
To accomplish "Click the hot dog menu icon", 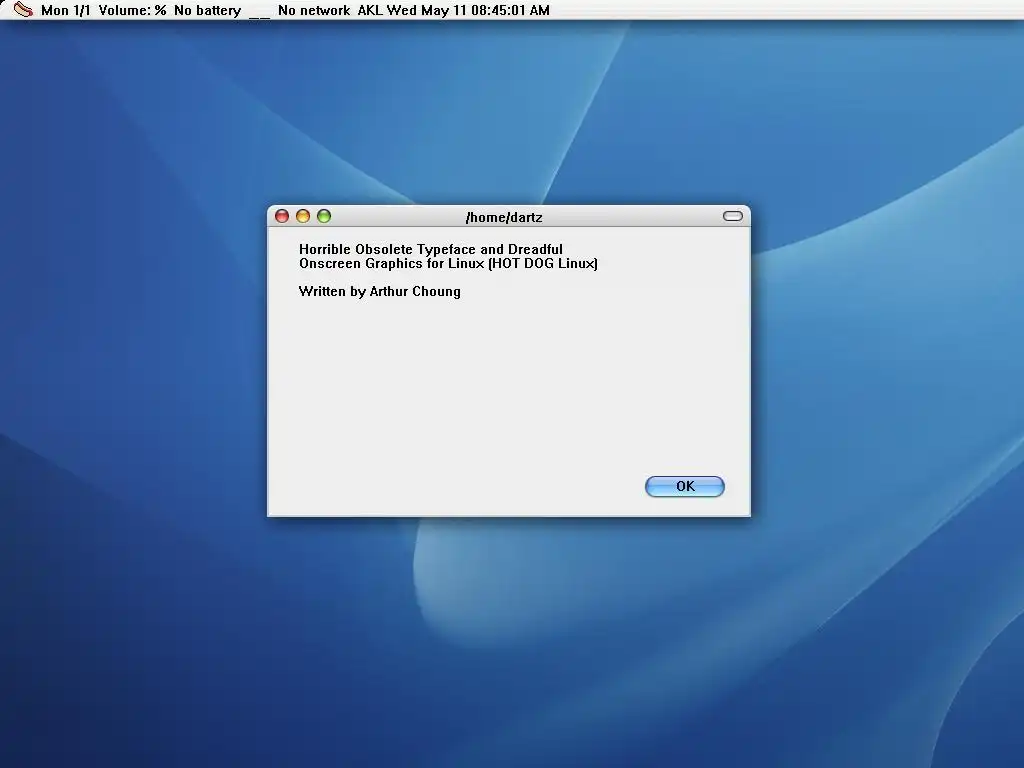I will click(x=23, y=10).
